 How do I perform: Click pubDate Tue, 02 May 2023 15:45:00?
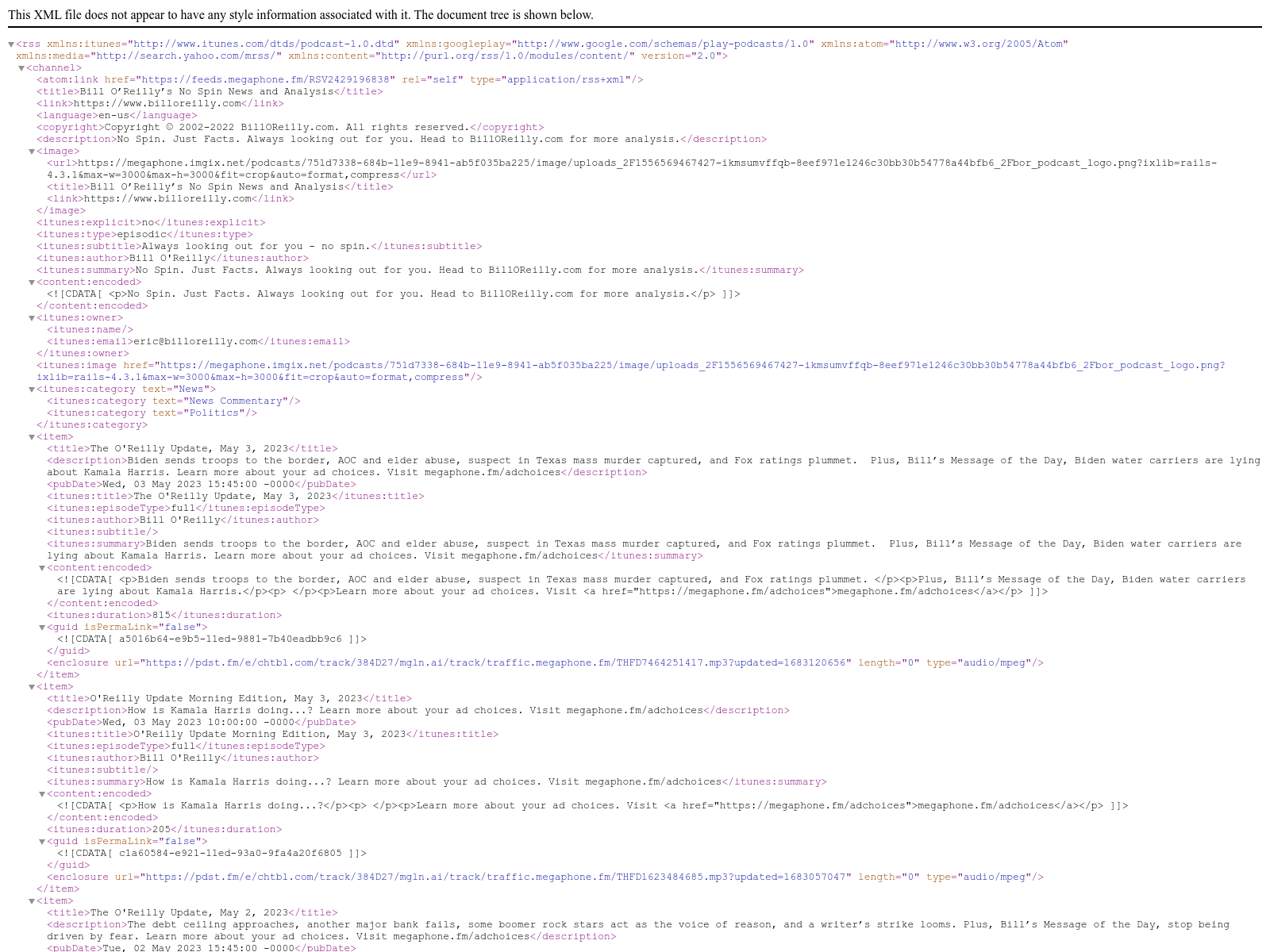pyautogui.click(x=202, y=948)
